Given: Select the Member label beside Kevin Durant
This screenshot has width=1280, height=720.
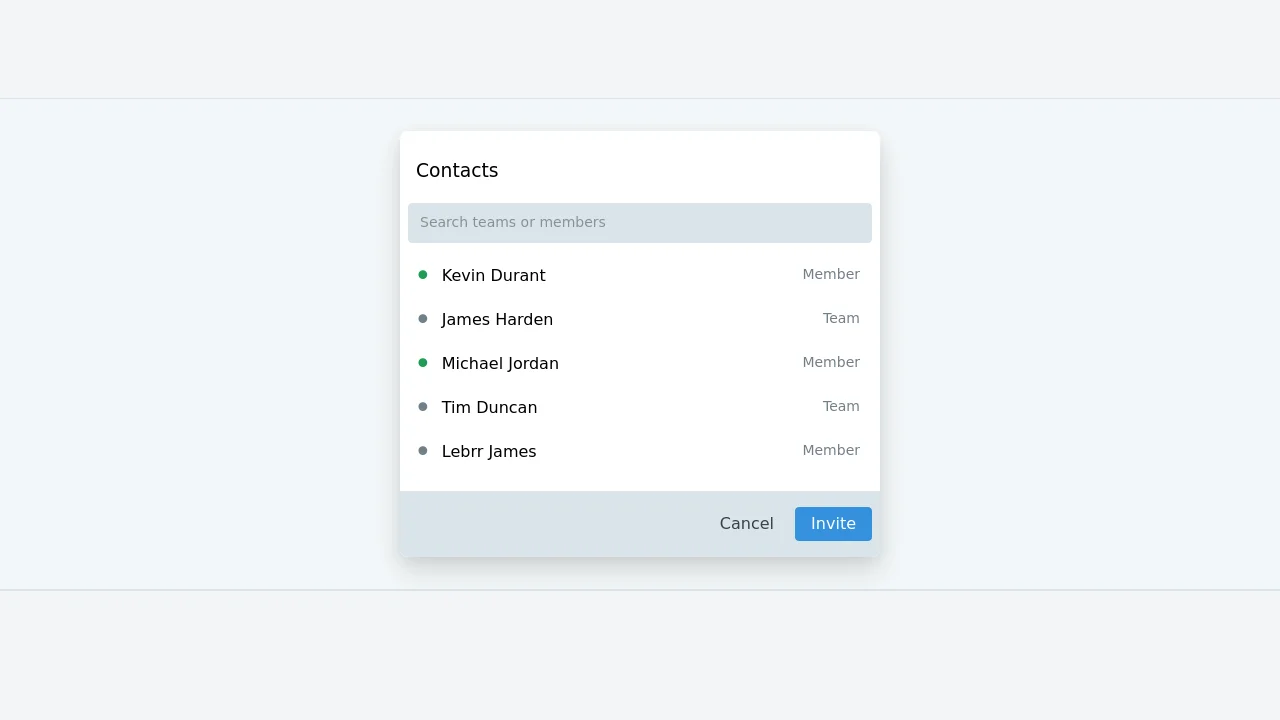Looking at the screenshot, I should point(831,274).
